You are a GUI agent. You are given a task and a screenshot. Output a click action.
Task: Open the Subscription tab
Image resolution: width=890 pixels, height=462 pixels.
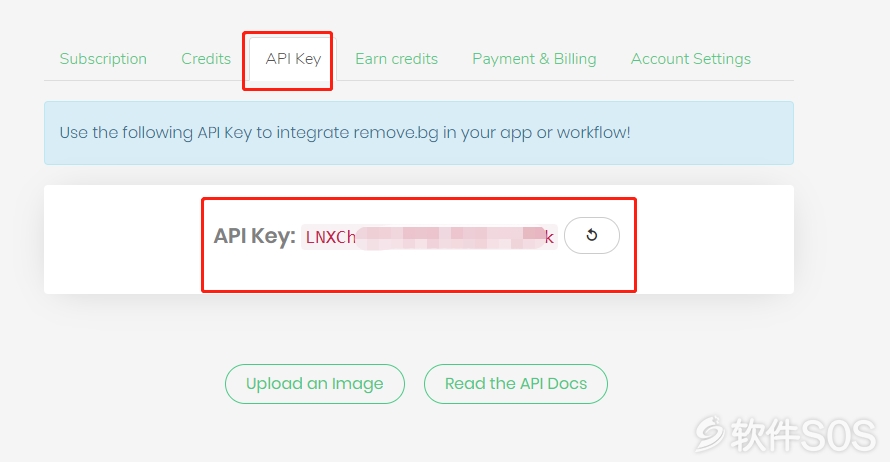click(103, 59)
